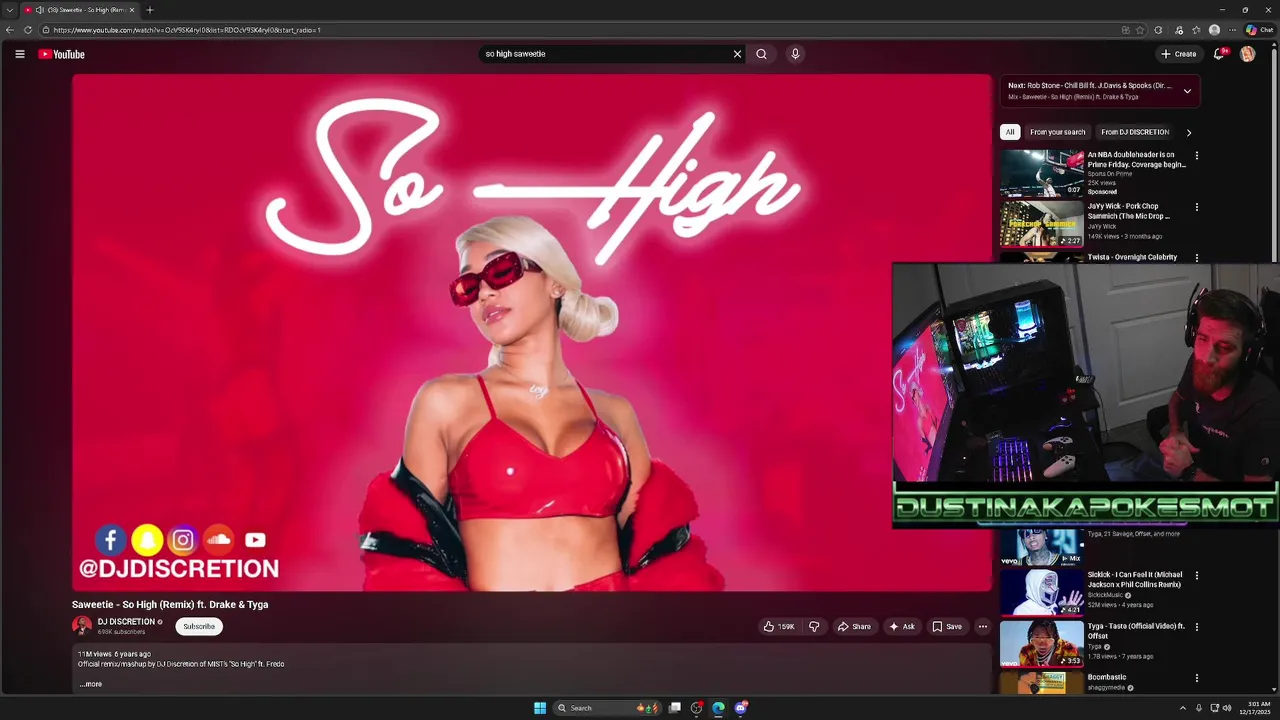Open options for Twista Overnight Celebrity
Screen dimensions: 1280x720
(x=1196, y=258)
